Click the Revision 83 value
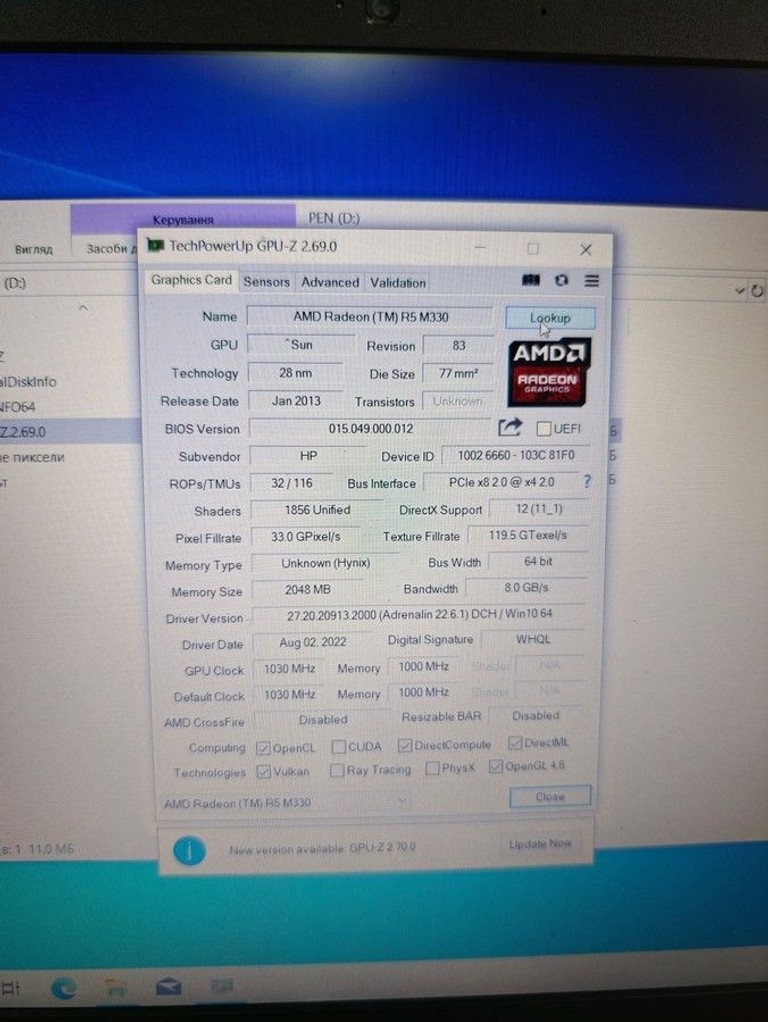 pyautogui.click(x=458, y=345)
